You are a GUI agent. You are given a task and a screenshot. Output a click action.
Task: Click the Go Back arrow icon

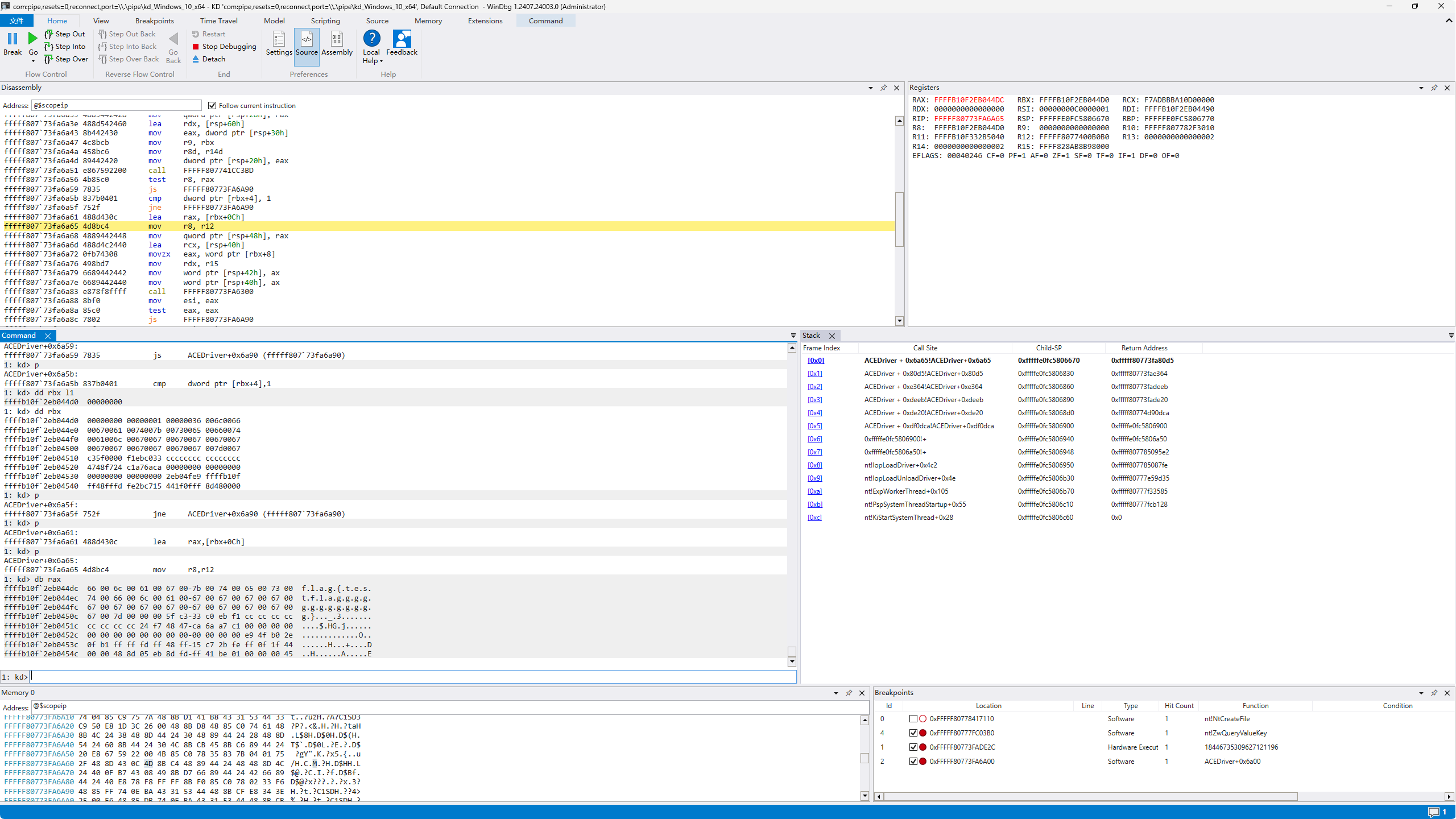pos(173,39)
